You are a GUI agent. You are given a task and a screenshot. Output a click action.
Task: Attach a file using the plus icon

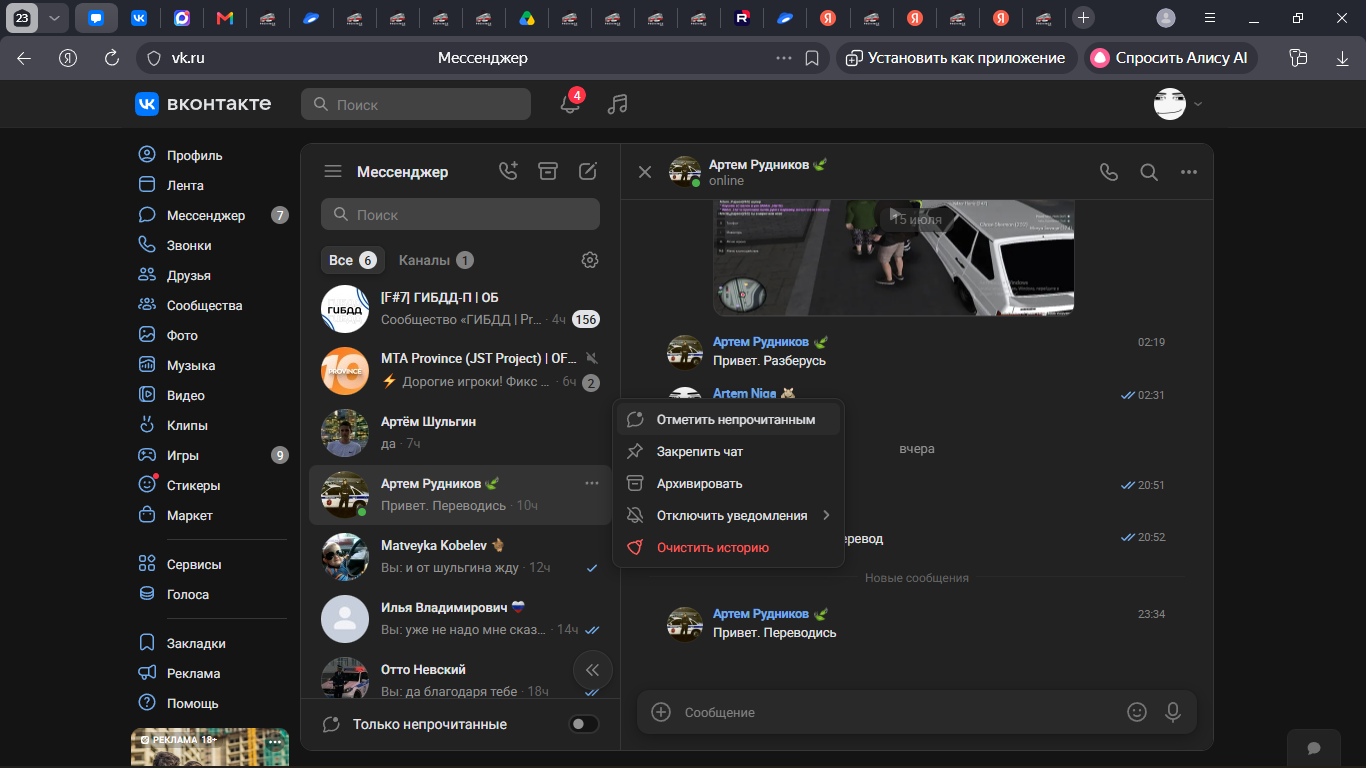[x=661, y=712]
